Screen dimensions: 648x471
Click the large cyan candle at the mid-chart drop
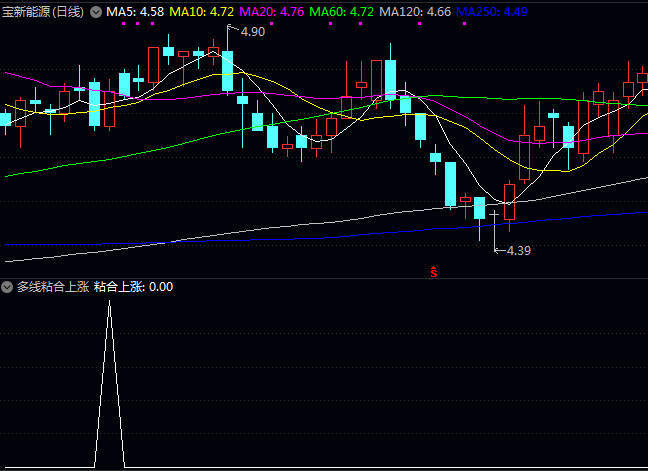pos(451,182)
